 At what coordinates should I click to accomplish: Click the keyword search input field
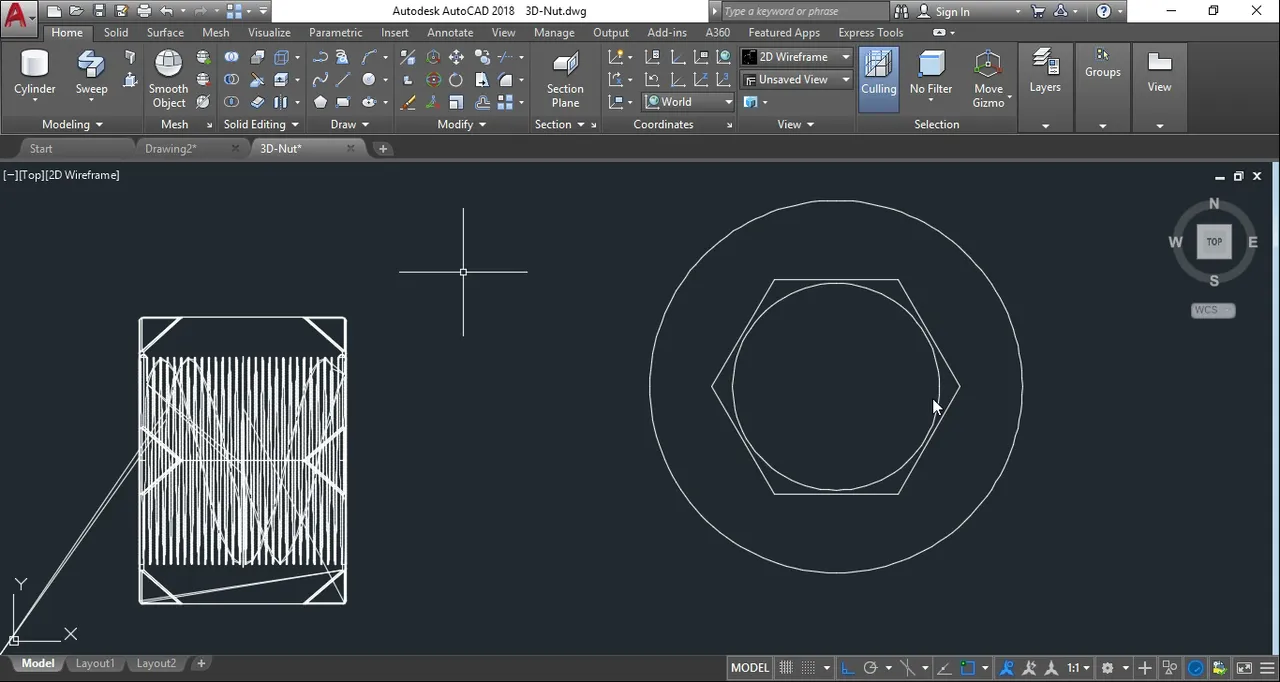(804, 12)
